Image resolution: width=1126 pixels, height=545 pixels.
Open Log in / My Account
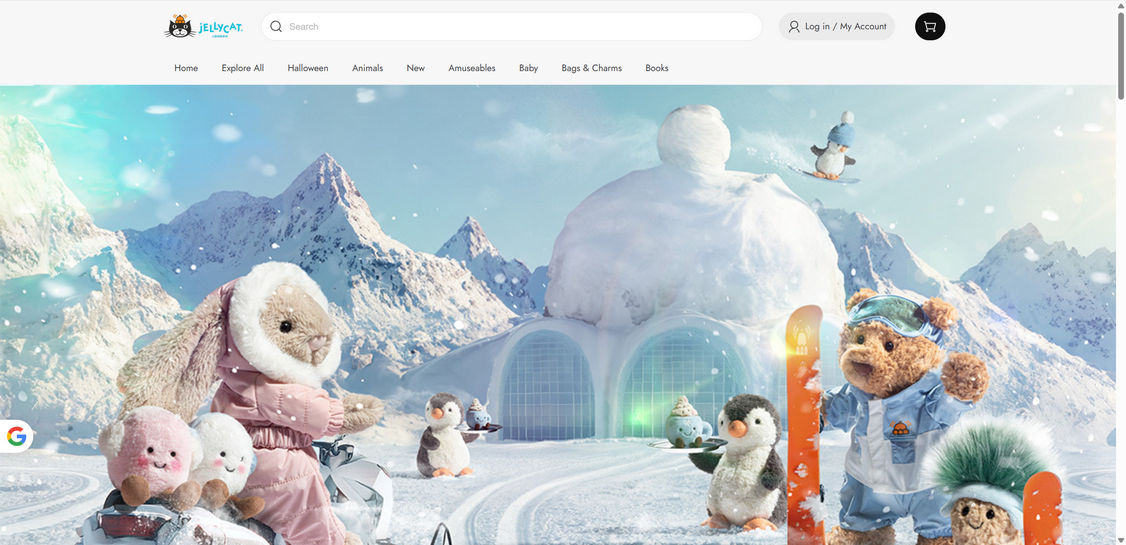[x=837, y=27]
